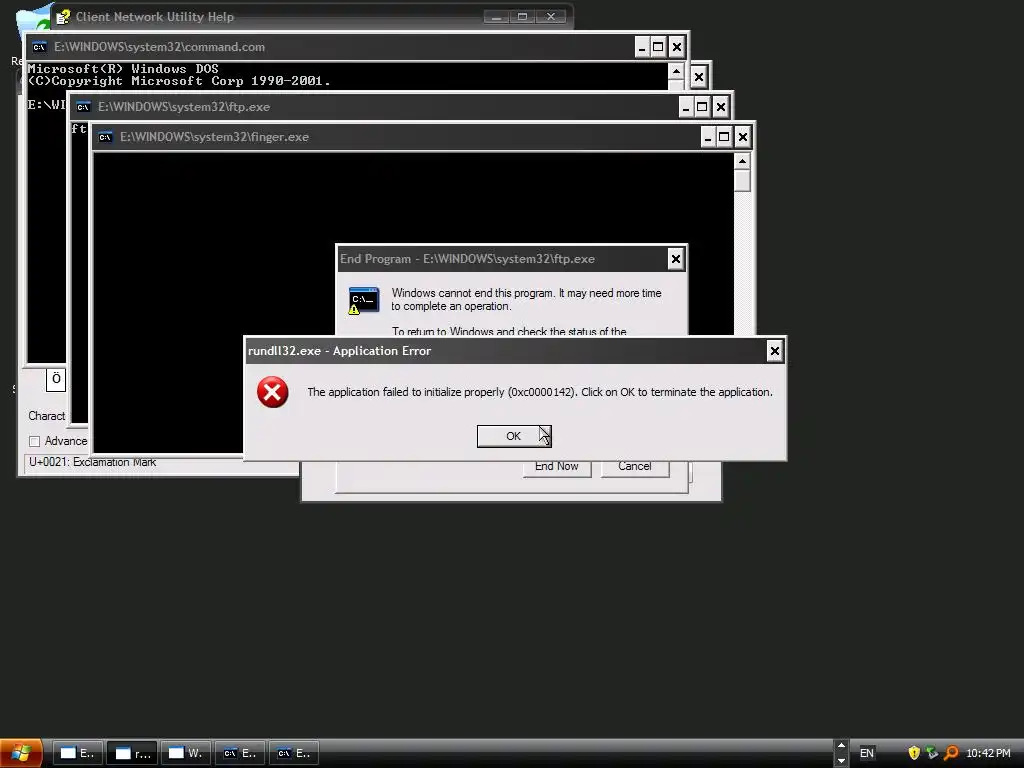Switch to the first console 'E..' taskbar button
The image size is (1024, 768).
240,753
